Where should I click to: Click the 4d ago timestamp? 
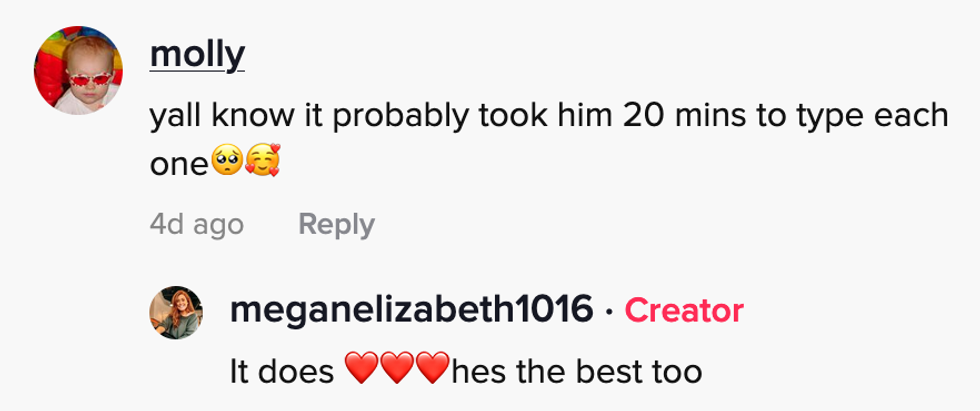point(196,225)
